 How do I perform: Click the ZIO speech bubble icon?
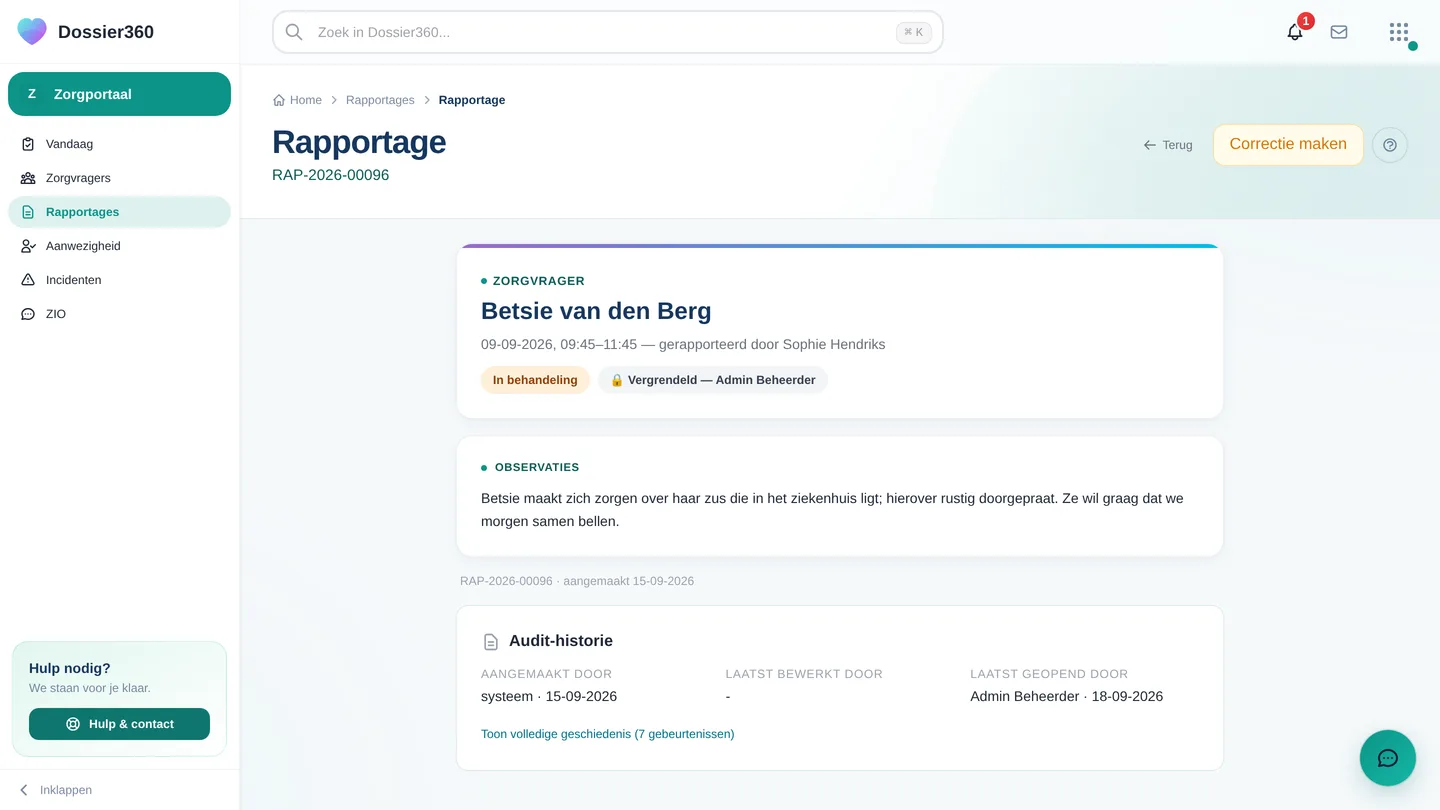28,314
